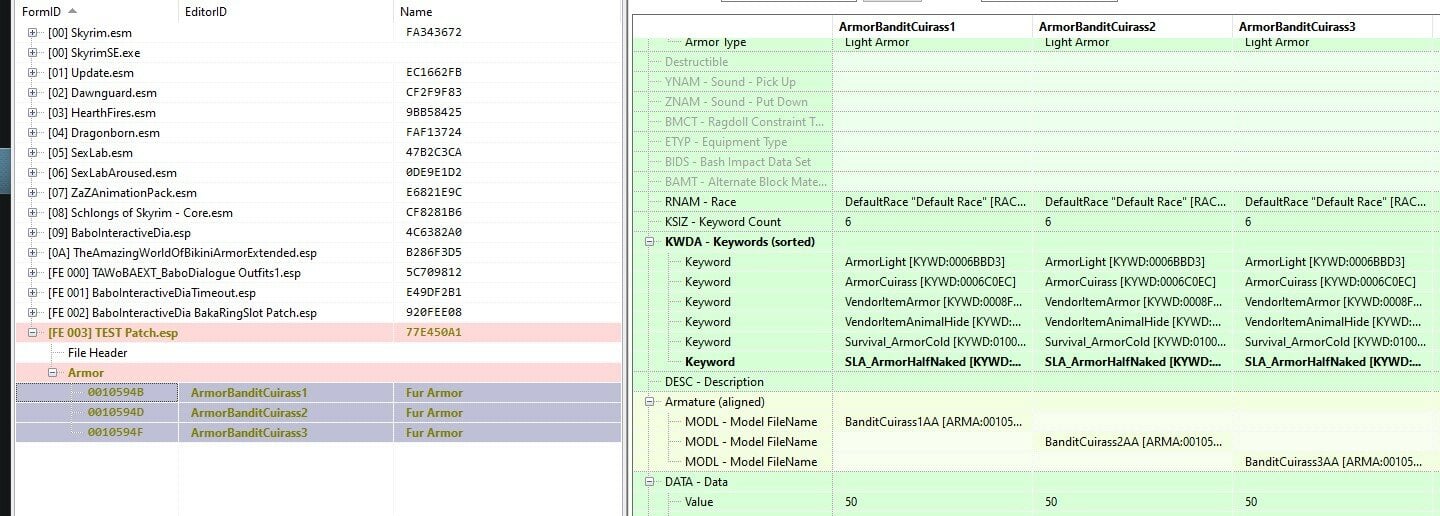Sort by the Name column header
The height and width of the screenshot is (516, 1440).
[507, 11]
